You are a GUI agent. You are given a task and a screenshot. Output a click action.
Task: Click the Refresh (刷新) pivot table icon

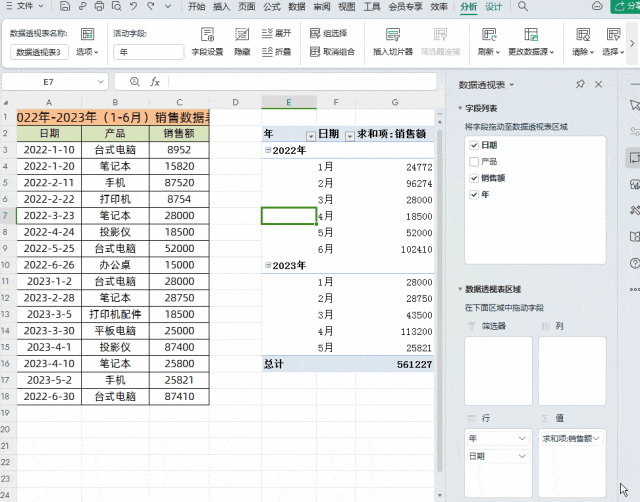coord(489,35)
